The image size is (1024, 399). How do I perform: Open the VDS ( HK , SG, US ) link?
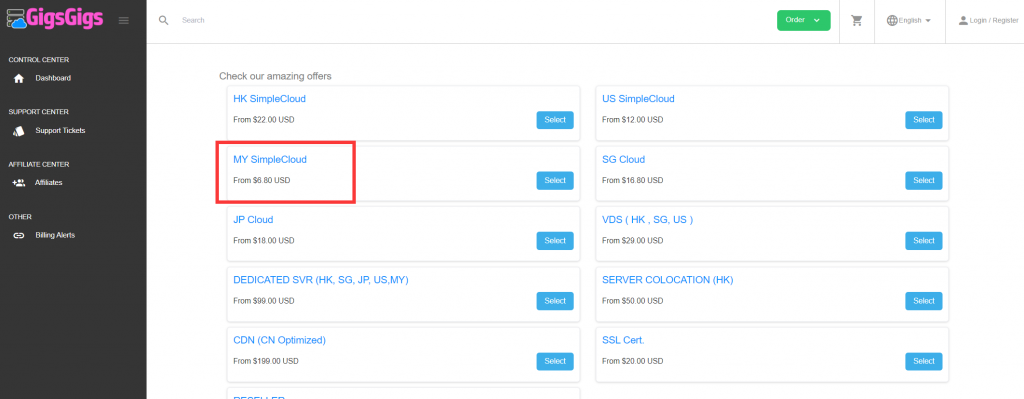(647, 220)
